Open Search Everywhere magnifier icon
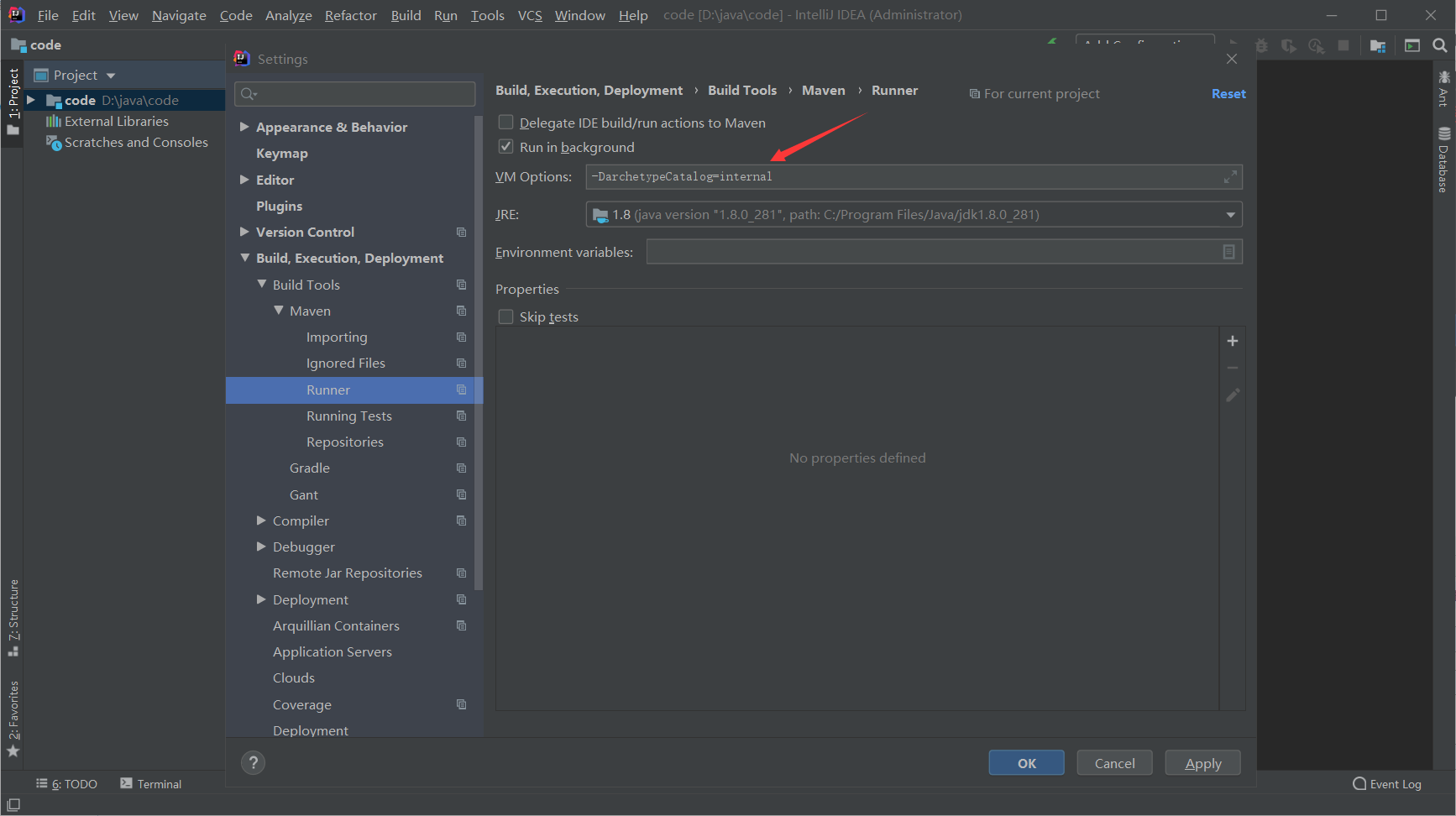The image size is (1456, 816). tap(1440, 45)
